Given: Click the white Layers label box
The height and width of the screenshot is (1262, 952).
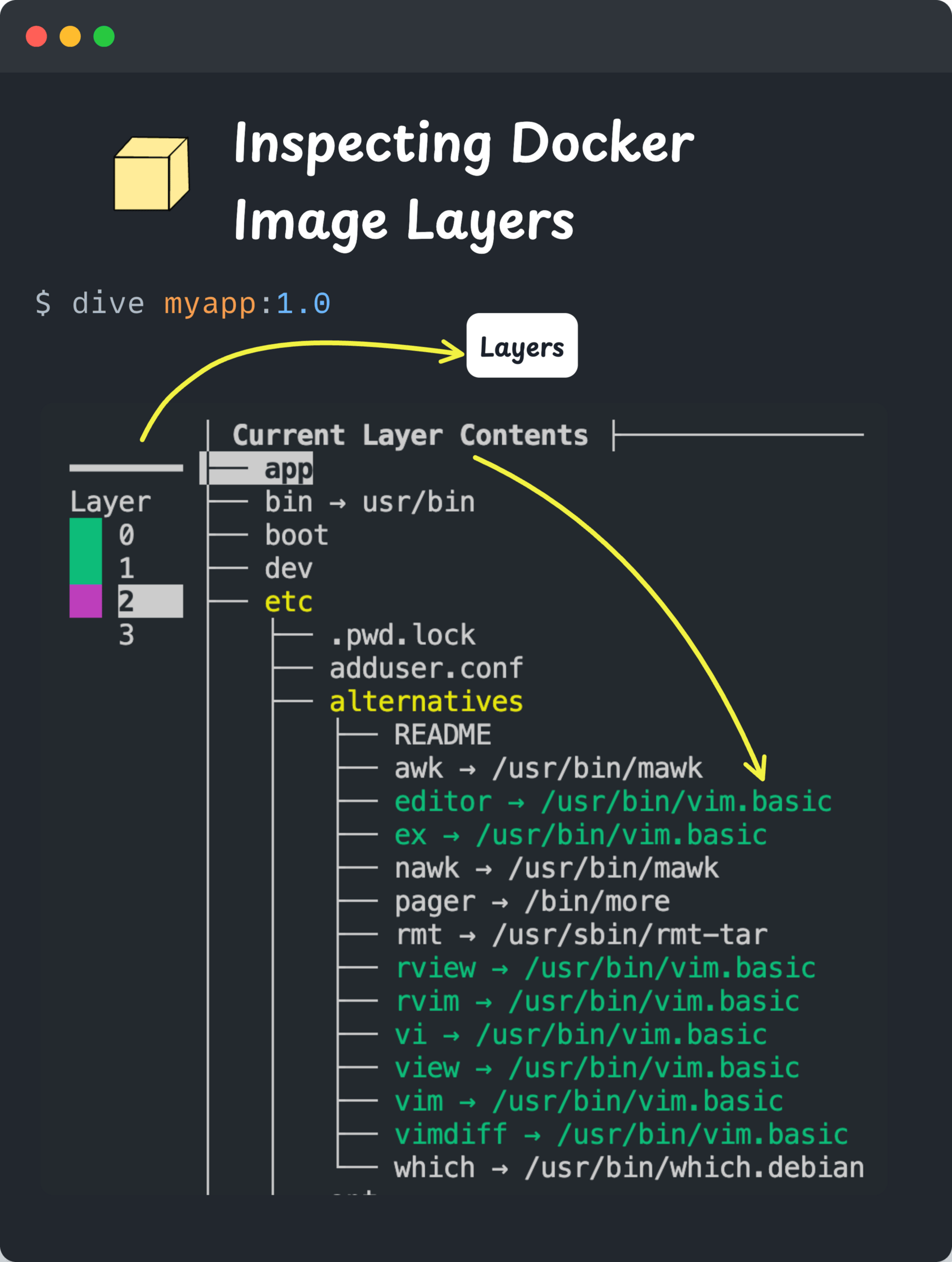Looking at the screenshot, I should (521, 346).
